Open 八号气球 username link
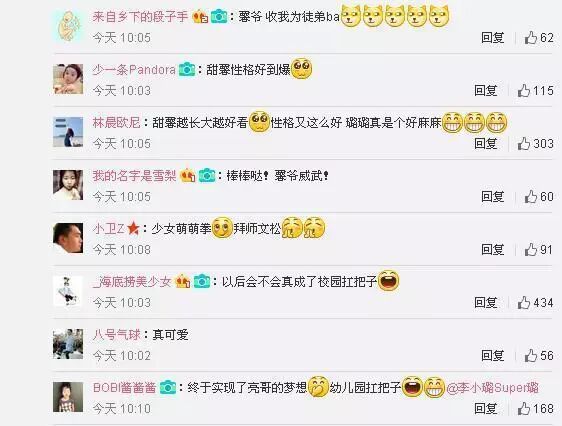 coord(116,335)
